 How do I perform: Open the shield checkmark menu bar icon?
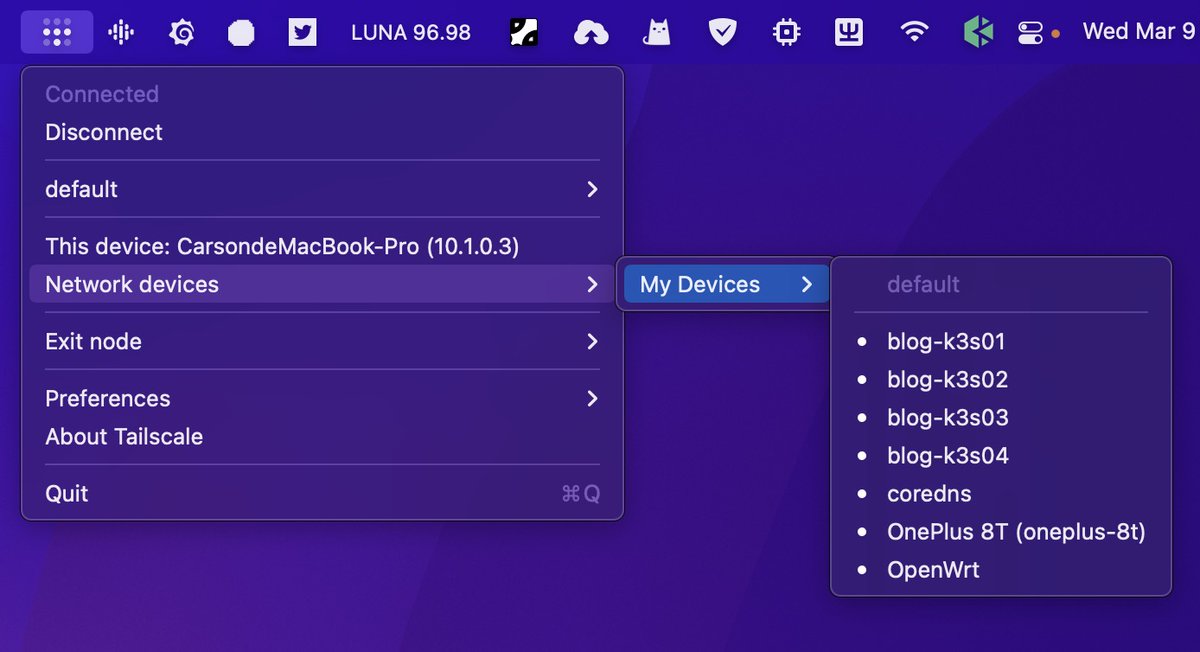[722, 33]
